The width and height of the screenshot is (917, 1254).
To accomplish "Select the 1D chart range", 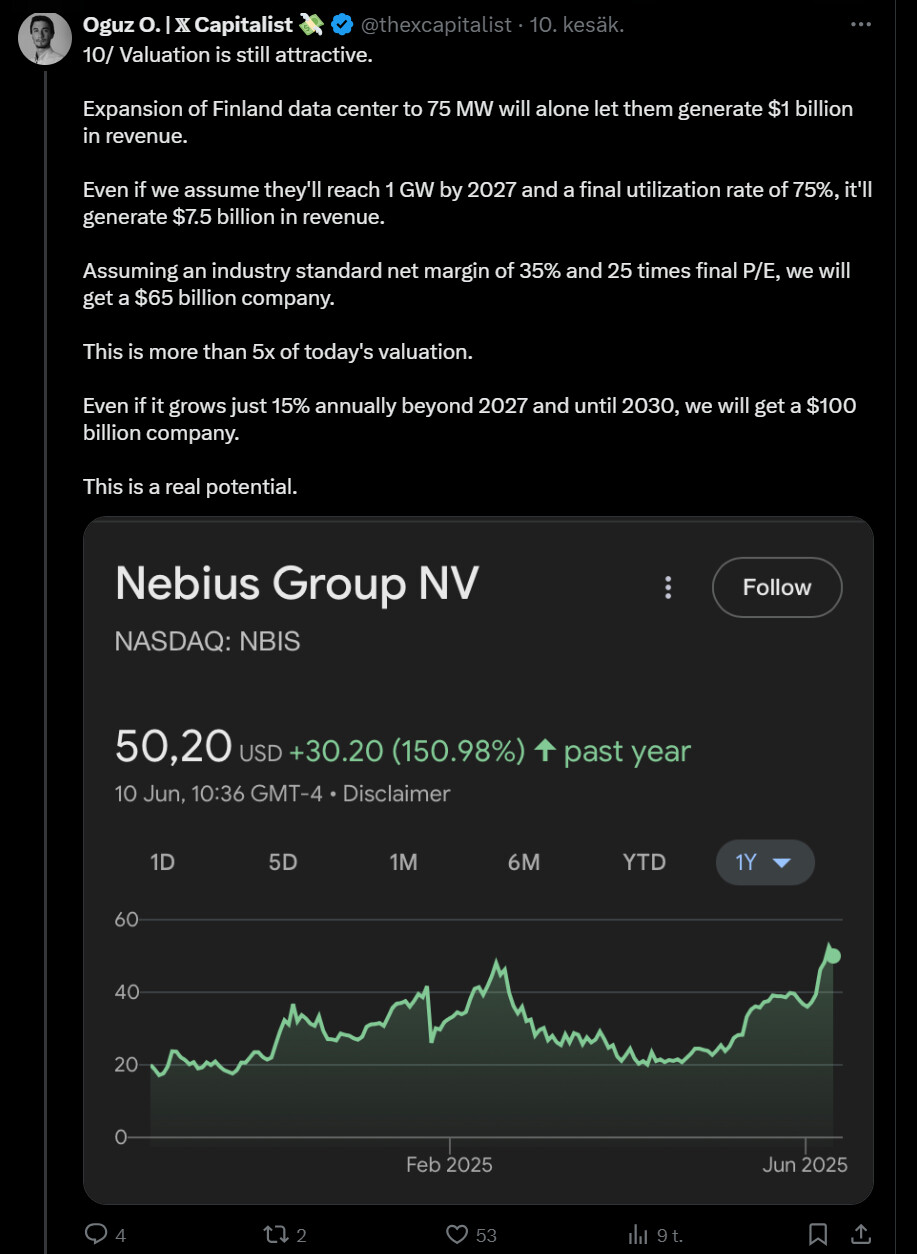I will [162, 862].
